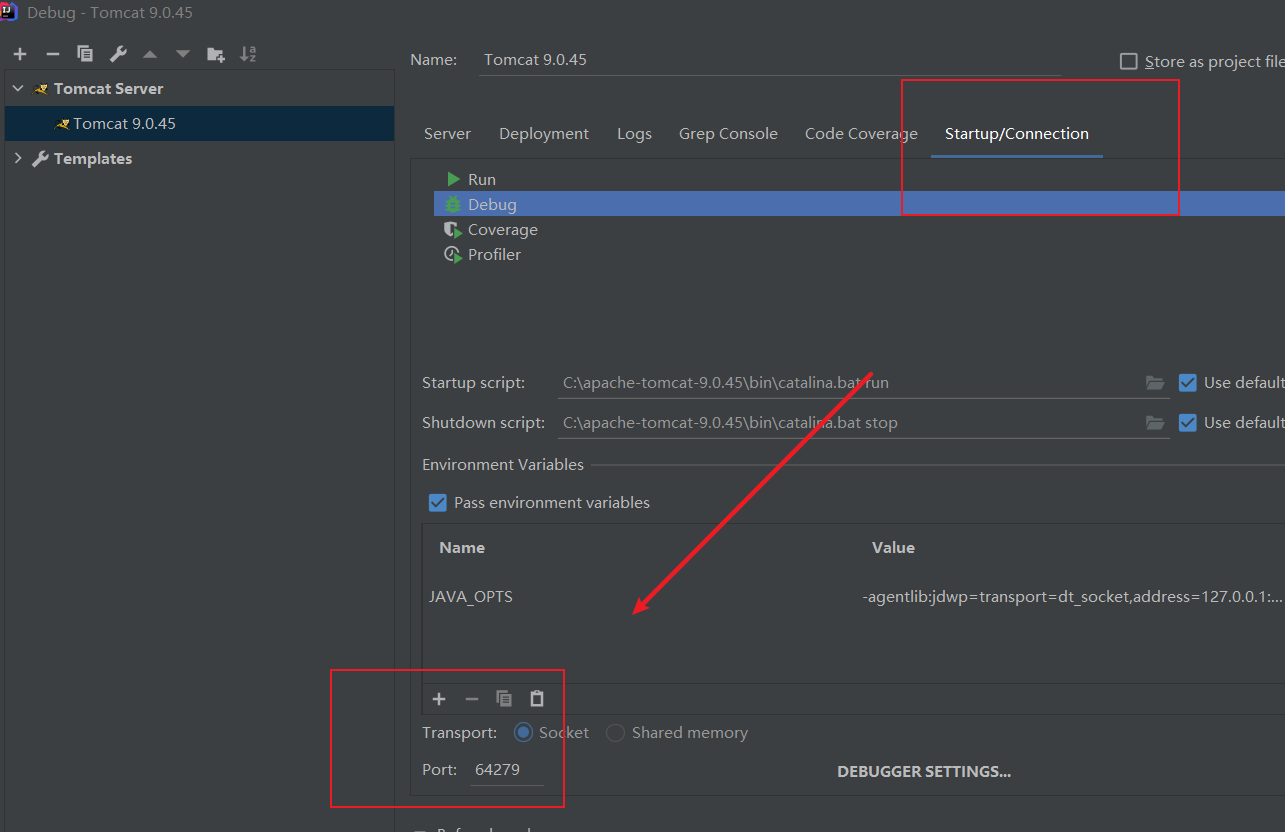Viewport: 1285px width, 832px height.
Task: Click the Value column header in variables table
Action: pyautogui.click(x=893, y=548)
